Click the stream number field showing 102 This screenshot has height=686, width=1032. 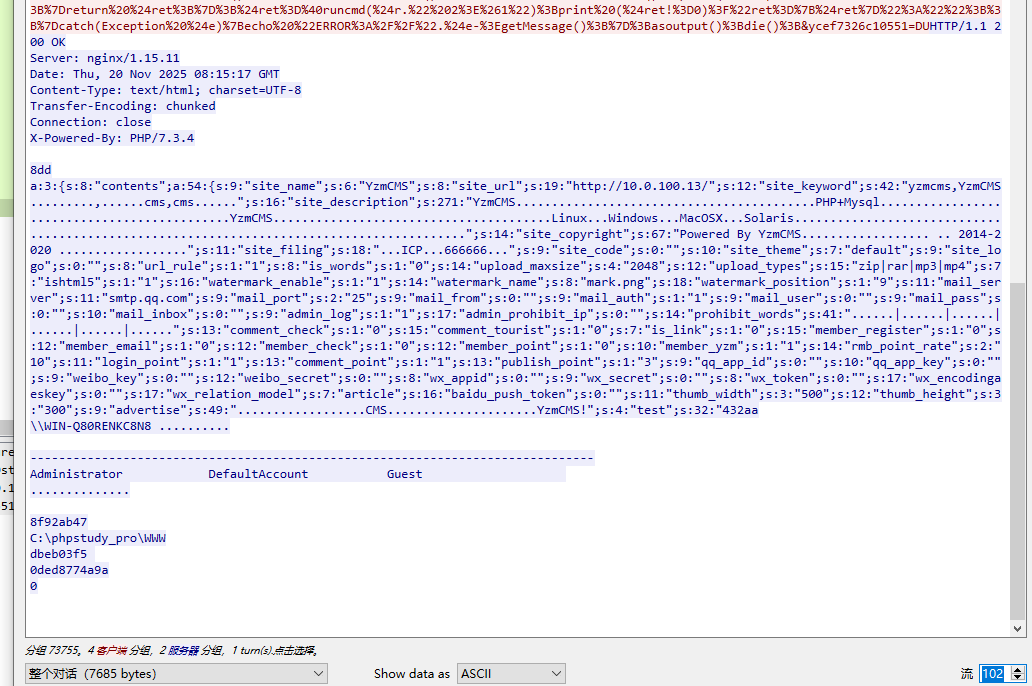pyautogui.click(x=992, y=674)
